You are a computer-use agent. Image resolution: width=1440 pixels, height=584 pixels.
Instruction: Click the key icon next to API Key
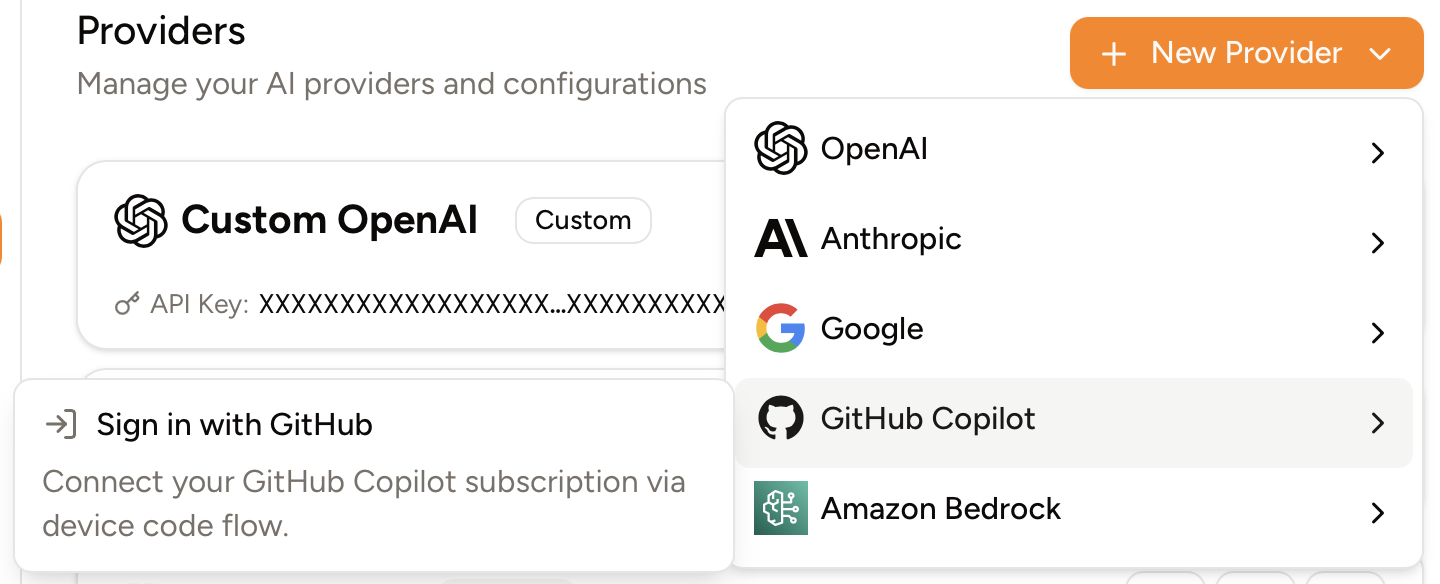click(126, 303)
